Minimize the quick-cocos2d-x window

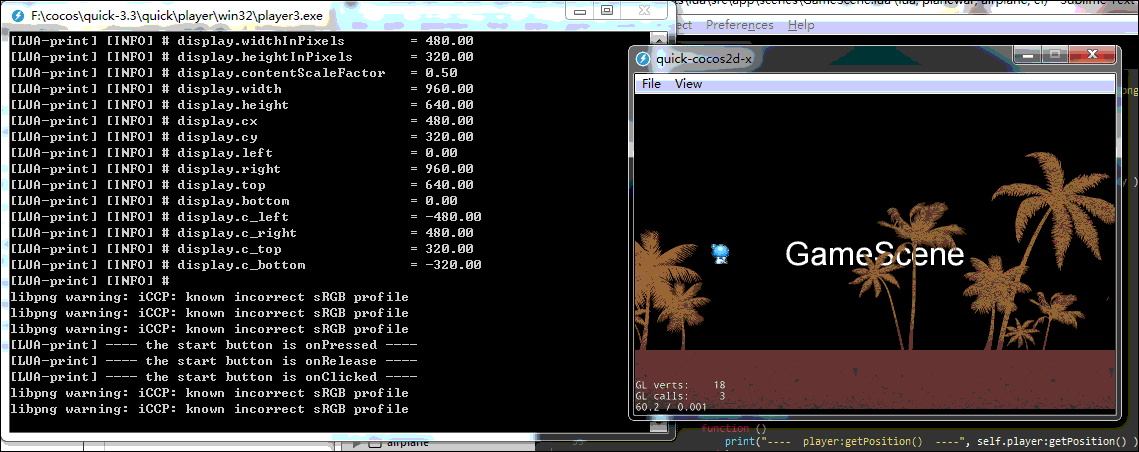coord(1029,55)
